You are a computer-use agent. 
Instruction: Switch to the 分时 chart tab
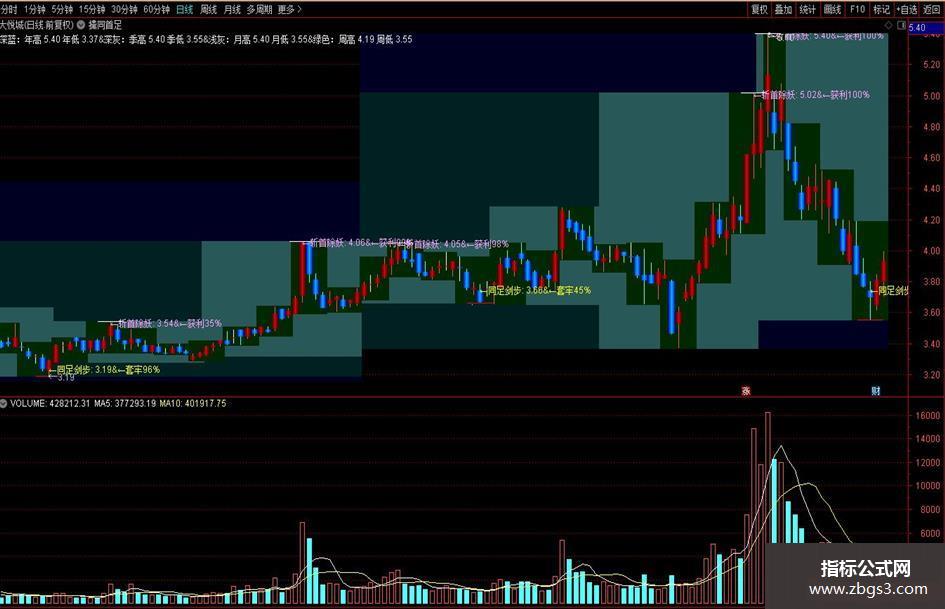8,9
